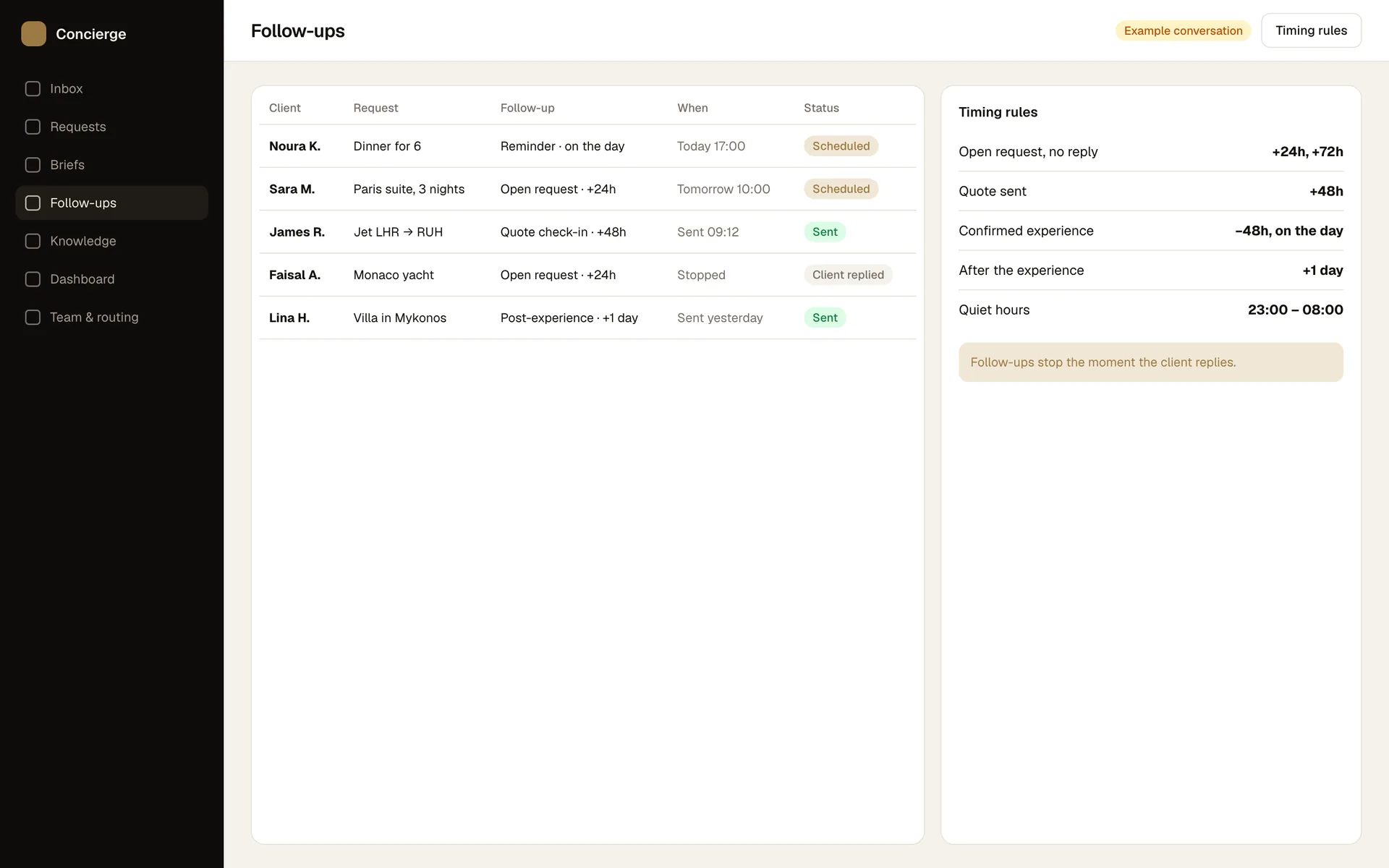Click the Briefs sidebar icon
1389x868 pixels.
click(33, 165)
